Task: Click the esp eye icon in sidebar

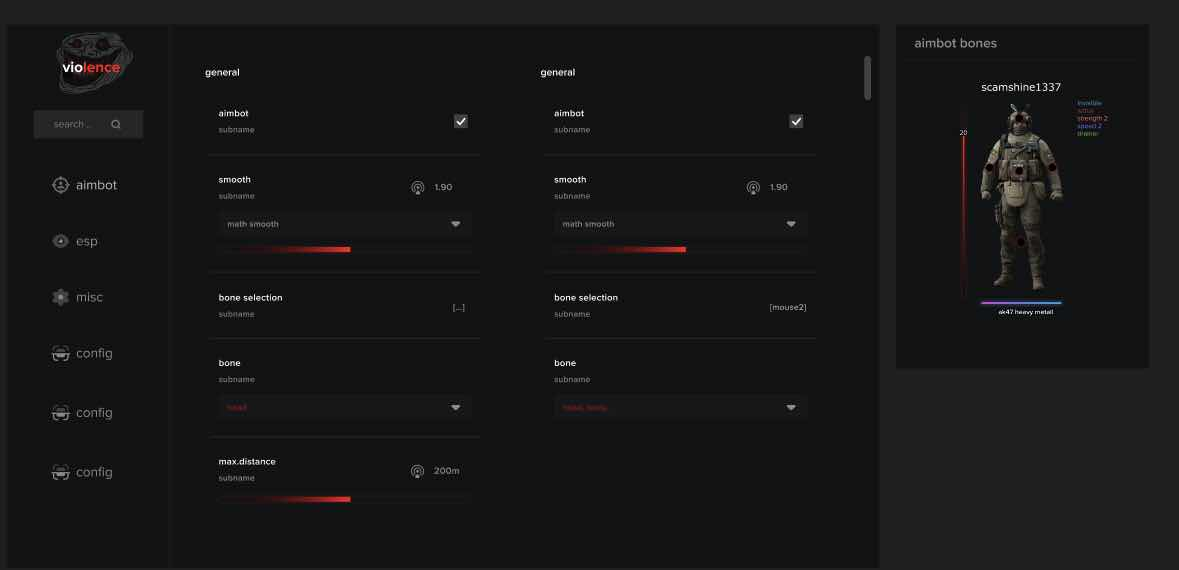Action: point(60,241)
